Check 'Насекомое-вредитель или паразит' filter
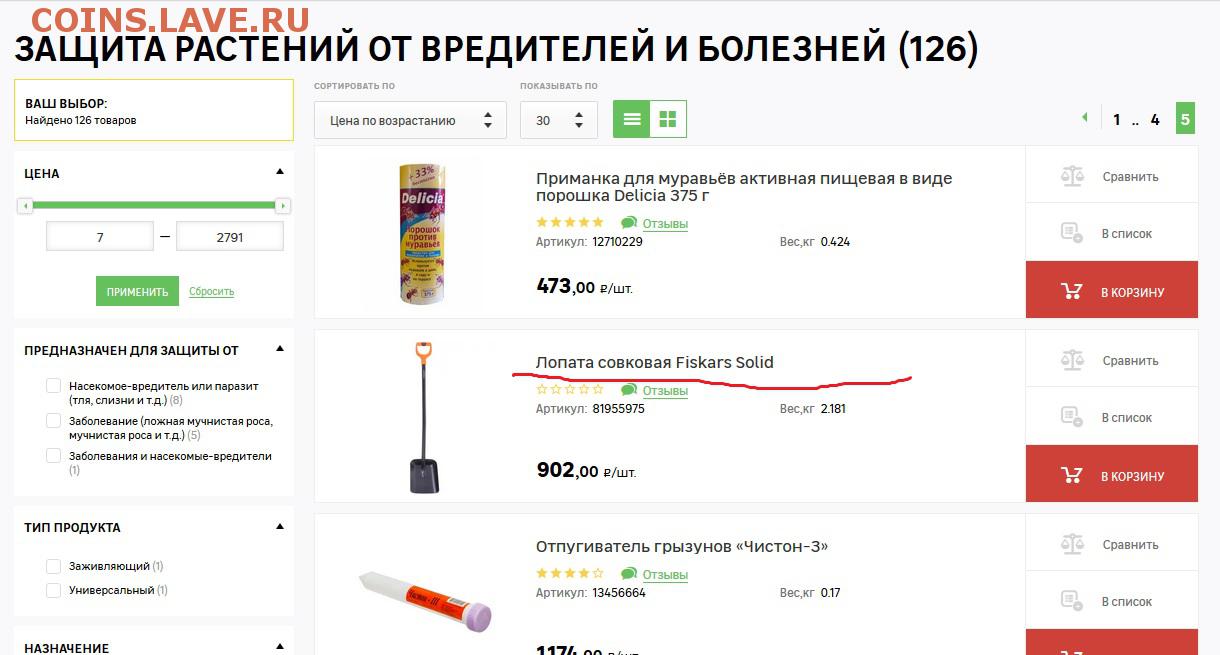This screenshot has width=1220, height=655. (x=54, y=386)
